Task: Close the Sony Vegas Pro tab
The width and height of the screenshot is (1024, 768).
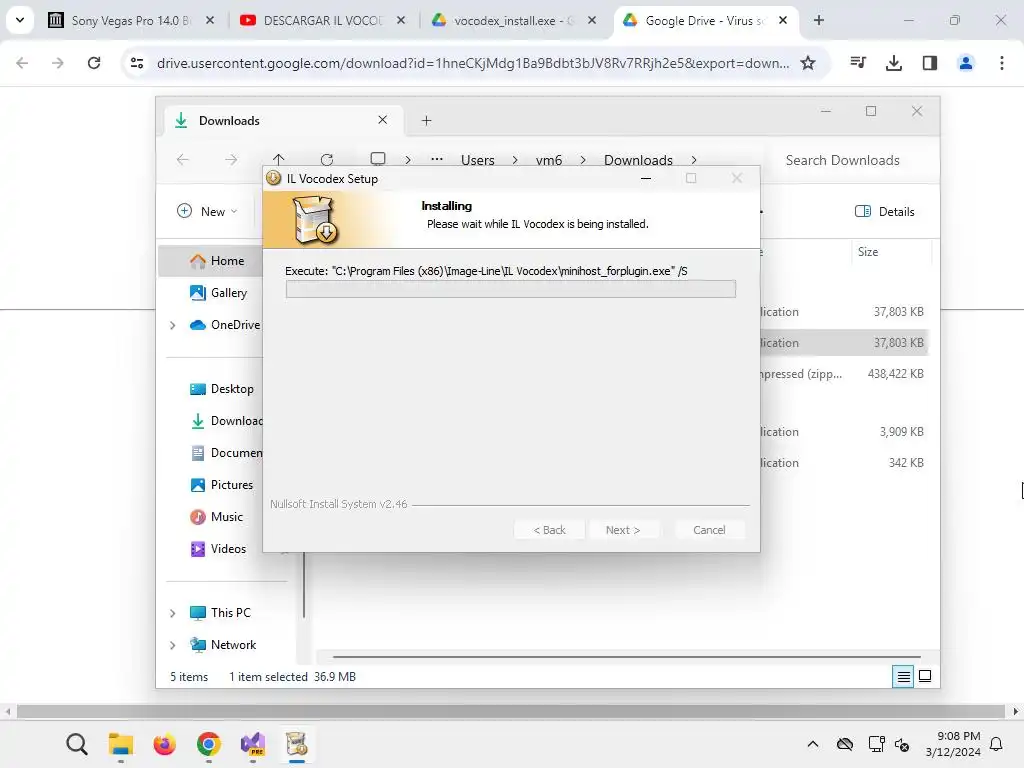Action: pos(210,20)
